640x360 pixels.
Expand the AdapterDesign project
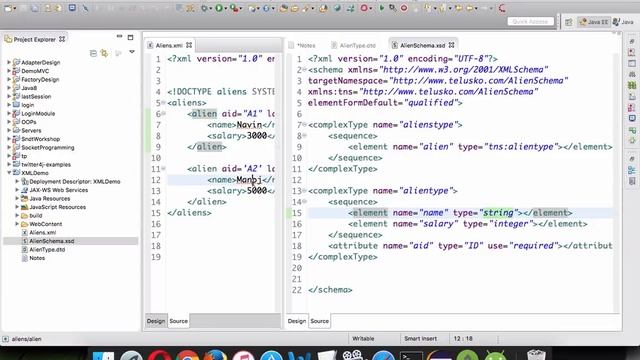tap(9, 62)
